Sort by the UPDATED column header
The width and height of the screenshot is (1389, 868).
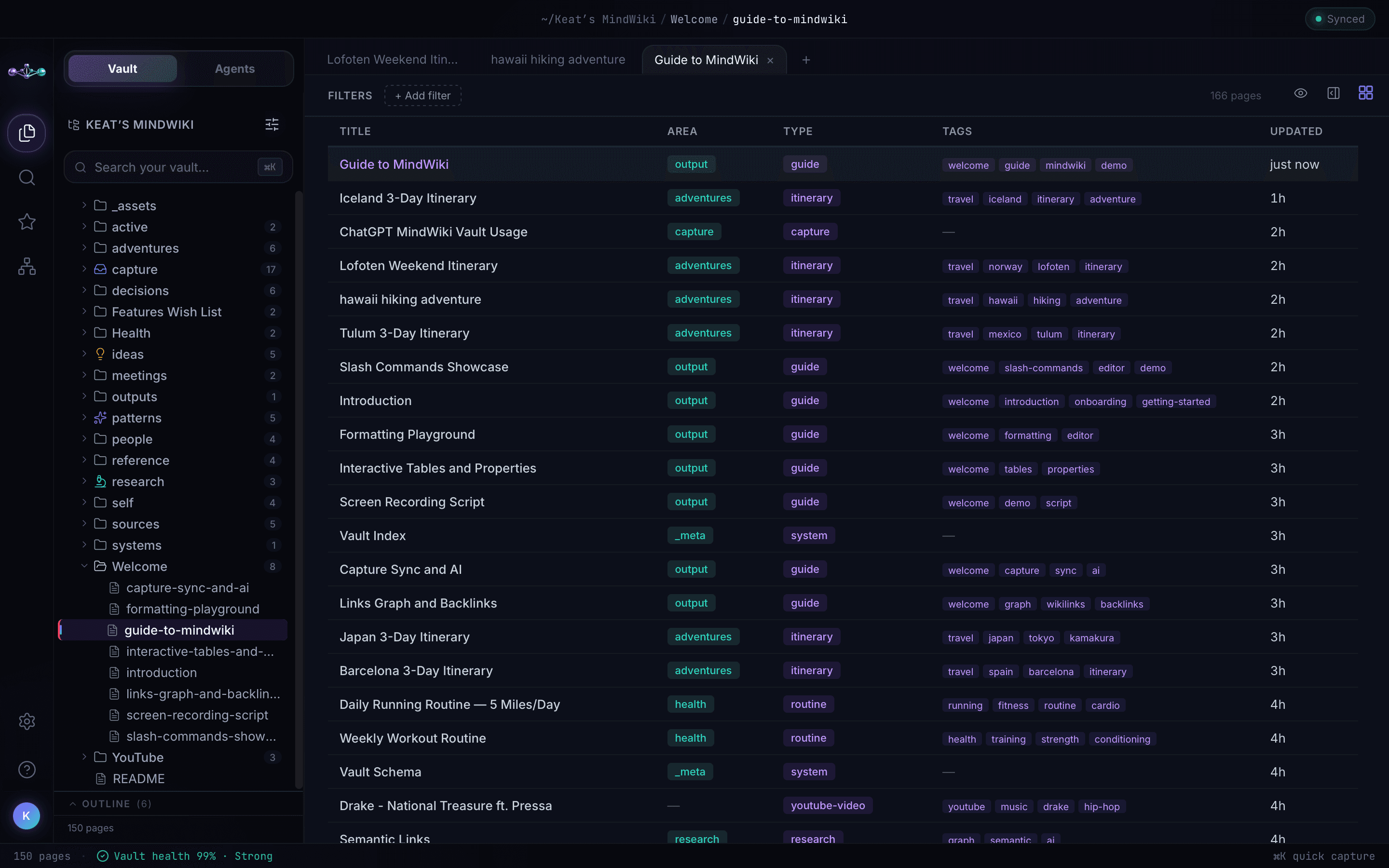click(x=1295, y=131)
